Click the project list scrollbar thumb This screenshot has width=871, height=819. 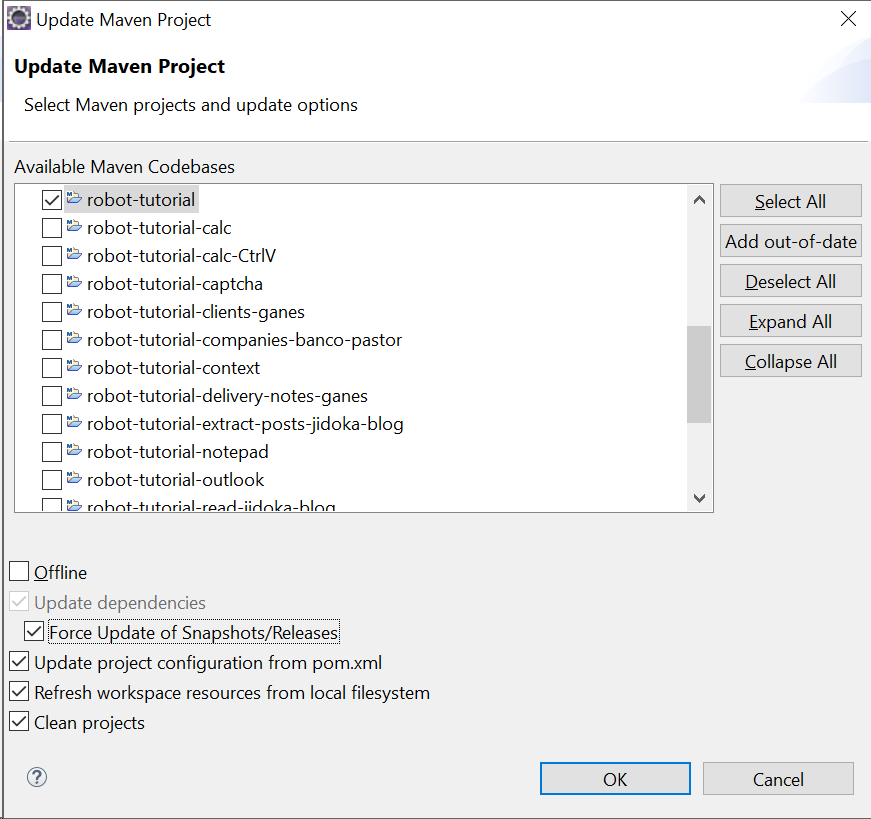699,374
